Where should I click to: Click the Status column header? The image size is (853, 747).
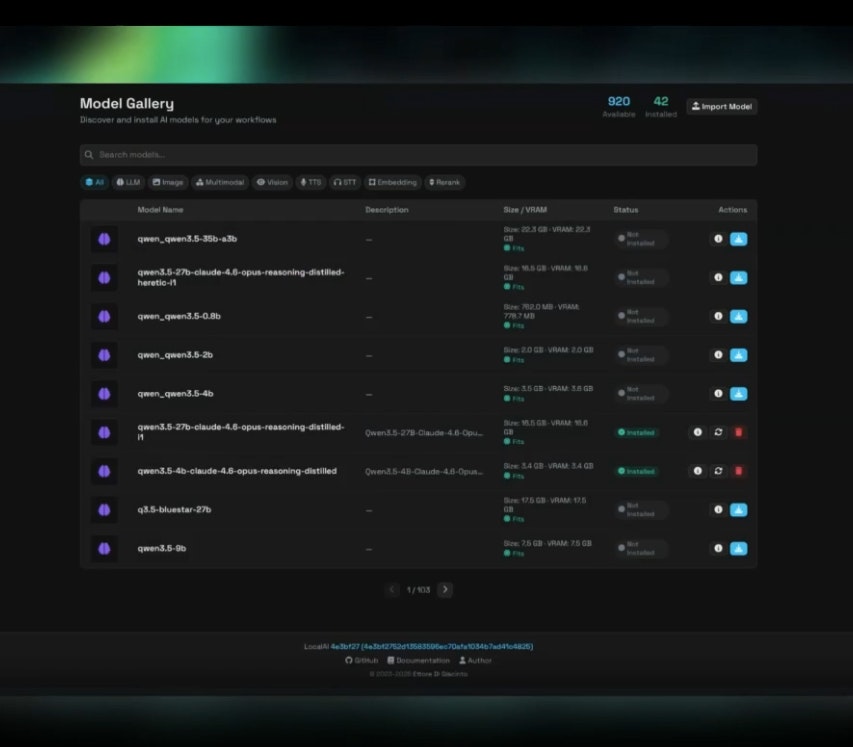point(626,210)
